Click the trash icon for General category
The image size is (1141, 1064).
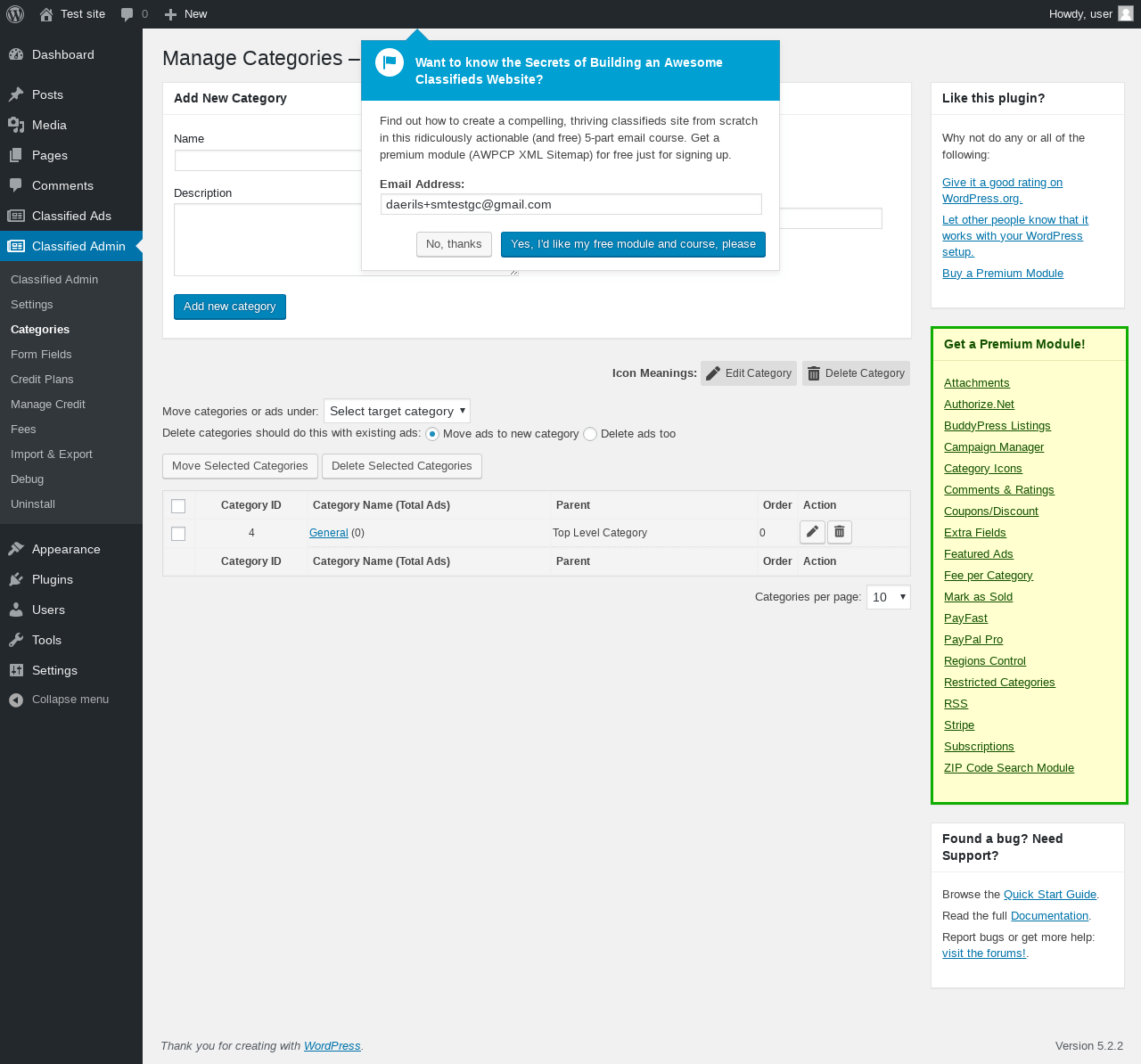[840, 532]
